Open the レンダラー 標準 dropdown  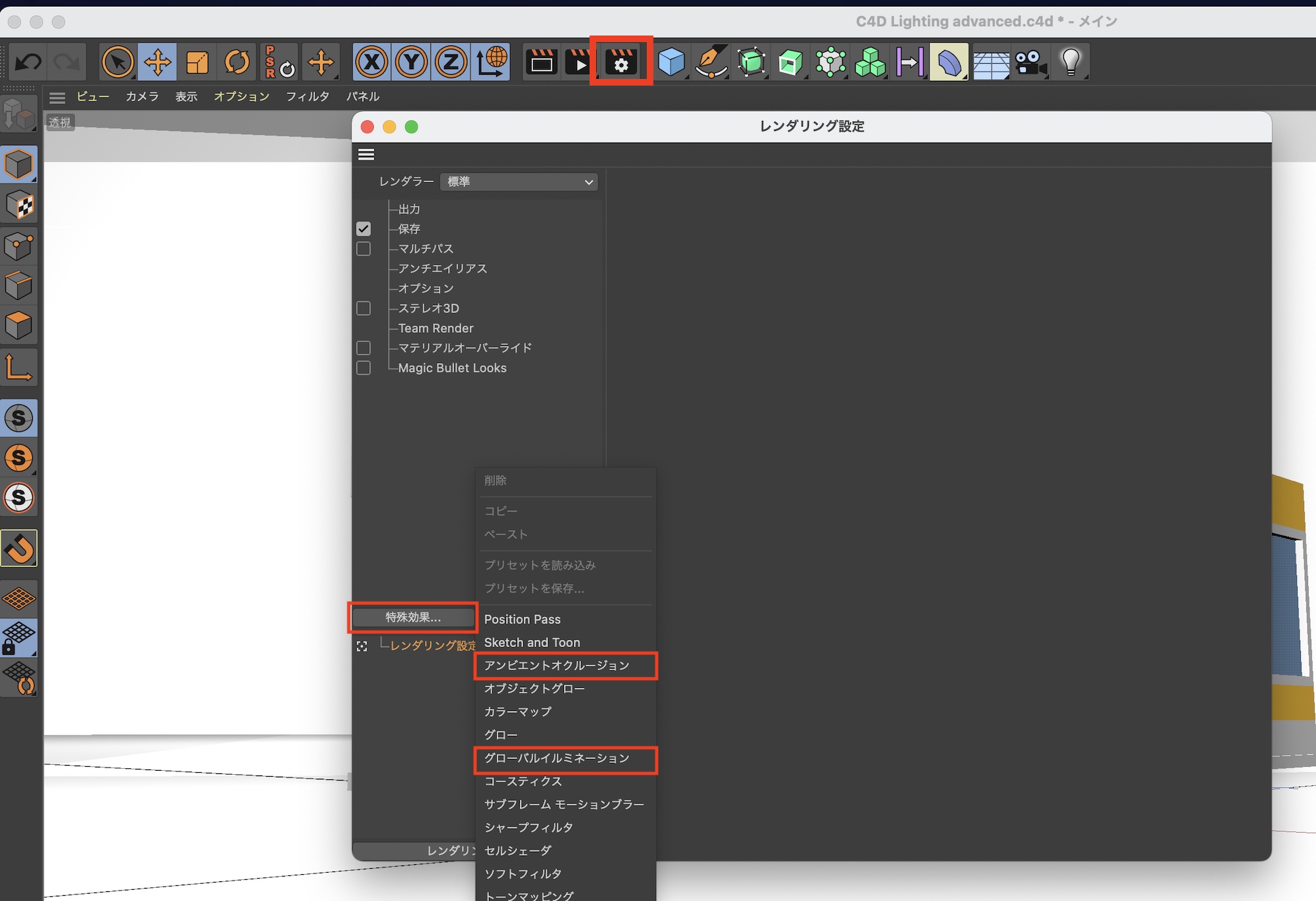(519, 182)
